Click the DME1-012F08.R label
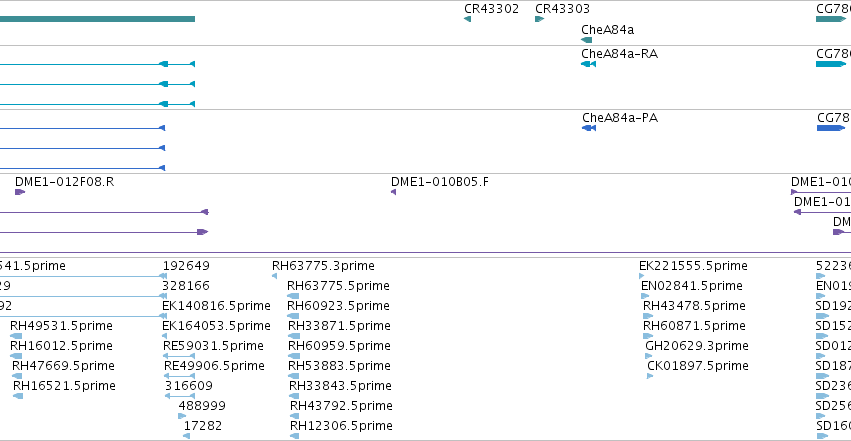Screen dimensions: 851x441 click(x=65, y=182)
